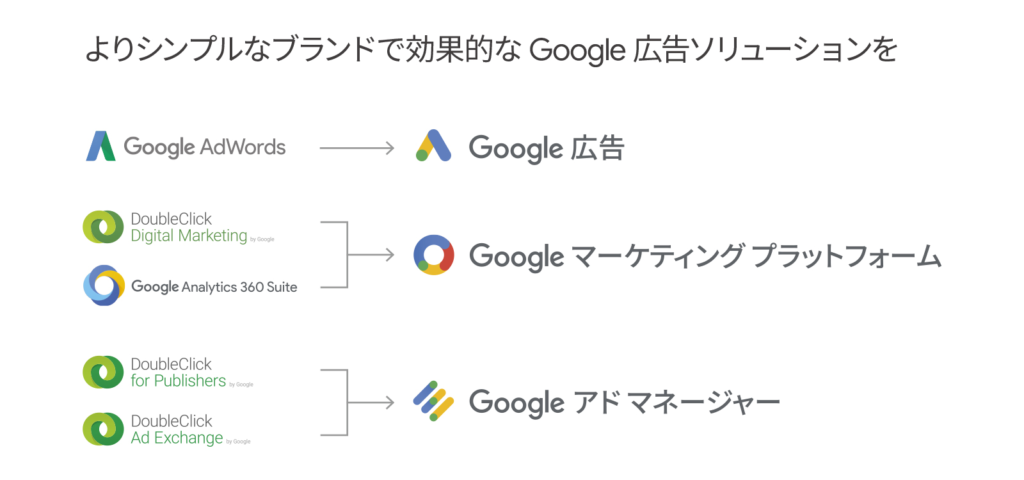Click the Google Analytics 360 Suite icon
1024x480 pixels.
coord(102,286)
